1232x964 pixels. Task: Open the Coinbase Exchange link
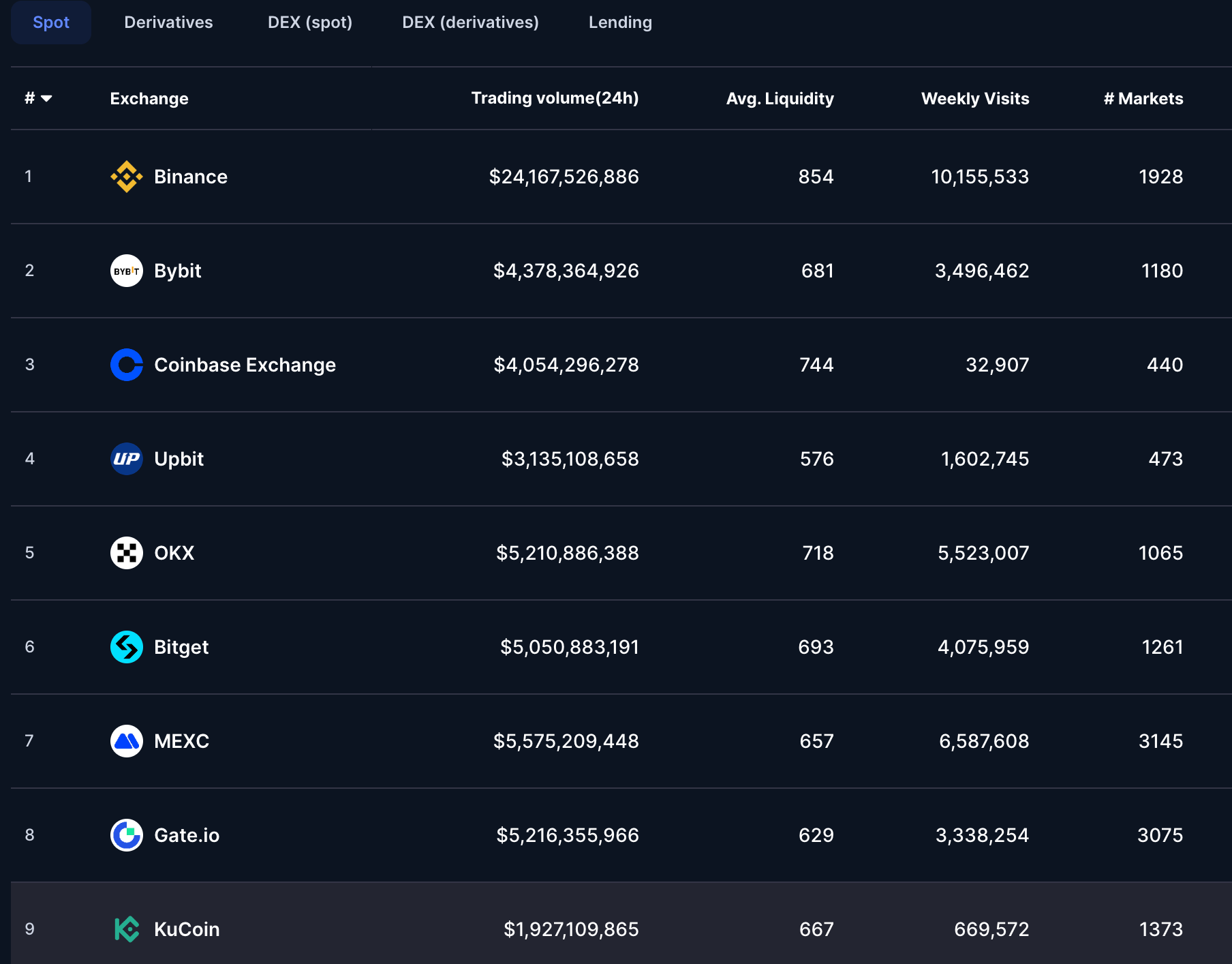pyautogui.click(x=245, y=365)
